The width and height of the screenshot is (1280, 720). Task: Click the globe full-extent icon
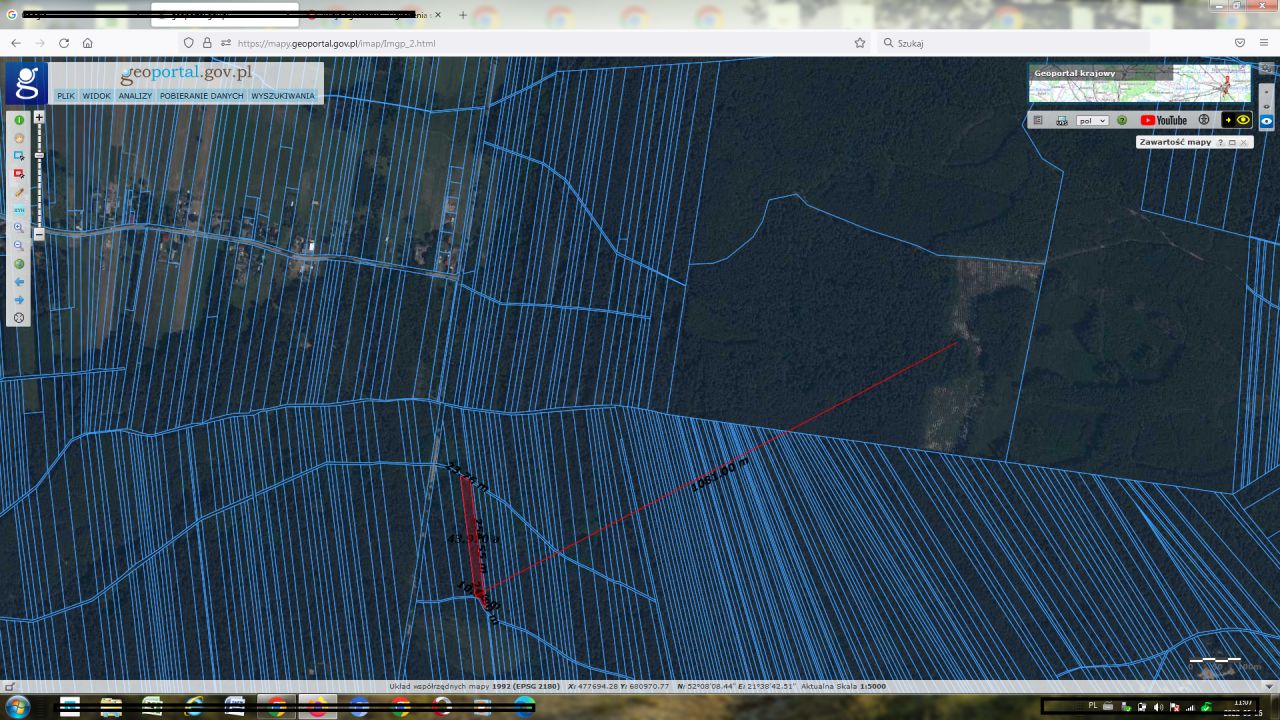[19, 264]
